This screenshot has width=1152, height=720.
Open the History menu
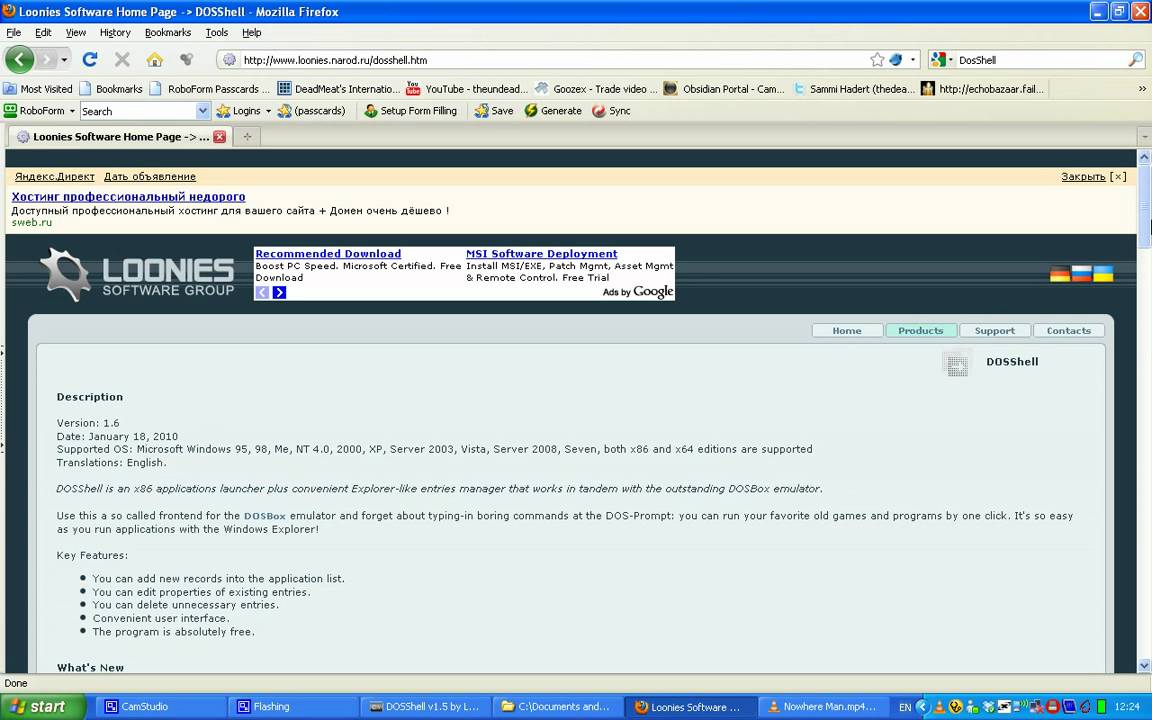pos(115,32)
